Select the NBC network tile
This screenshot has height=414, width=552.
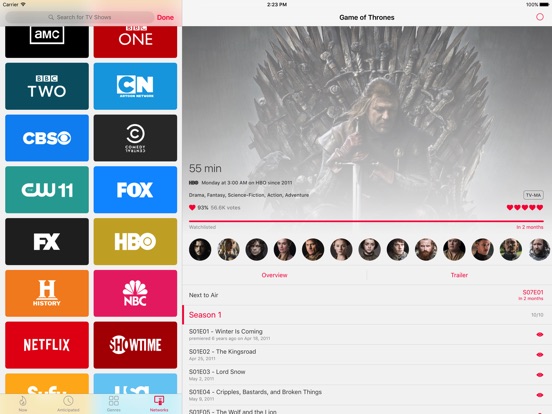click(x=135, y=293)
